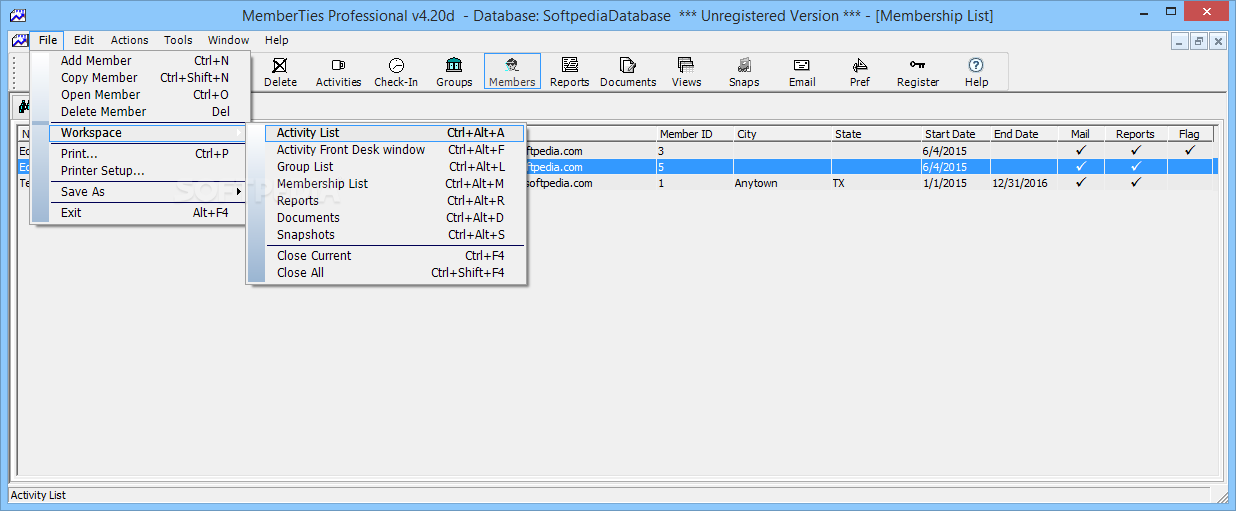1236x511 pixels.
Task: Click the document icon left of File menu
Action: click(19, 40)
